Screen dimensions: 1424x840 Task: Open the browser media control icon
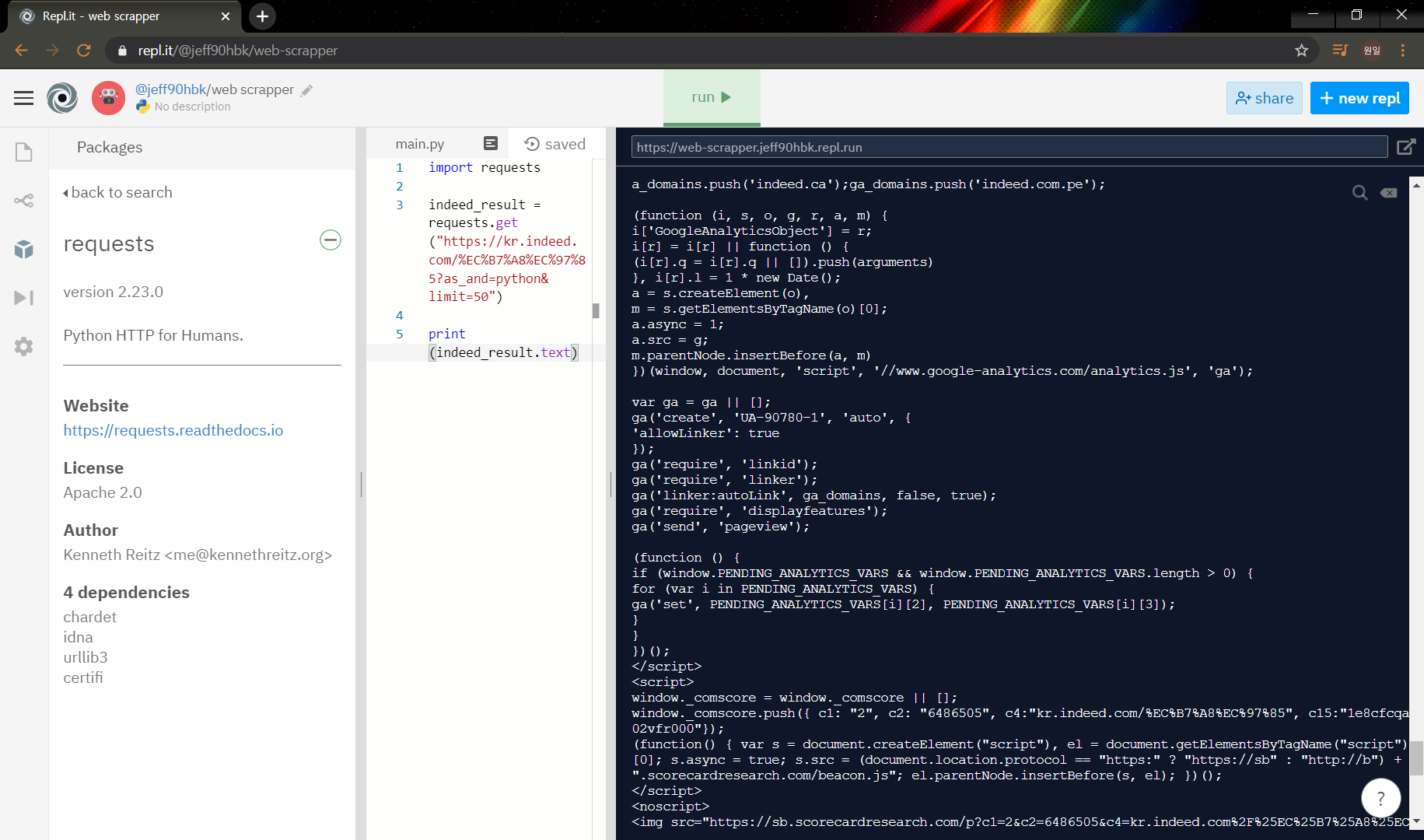[1340, 51]
